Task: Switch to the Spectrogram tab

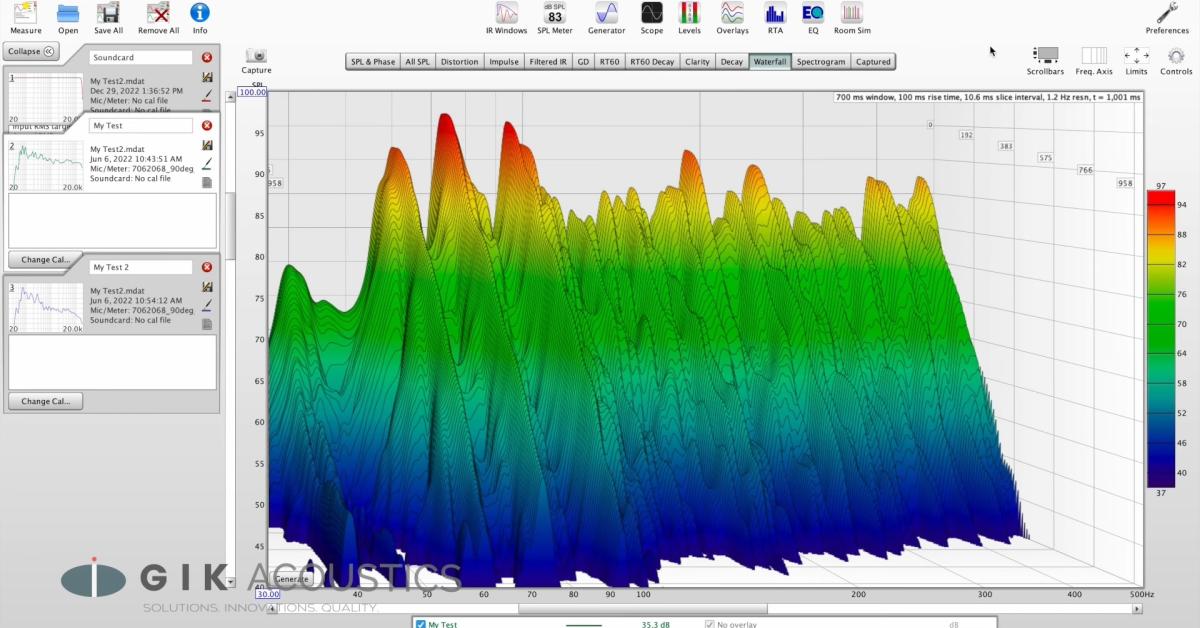Action: point(821,61)
